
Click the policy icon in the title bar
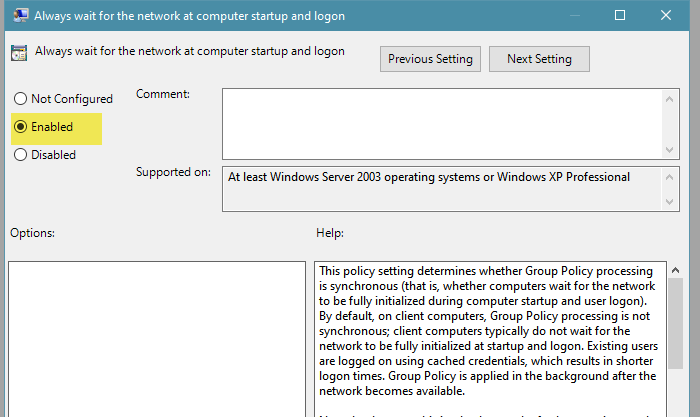(16, 15)
